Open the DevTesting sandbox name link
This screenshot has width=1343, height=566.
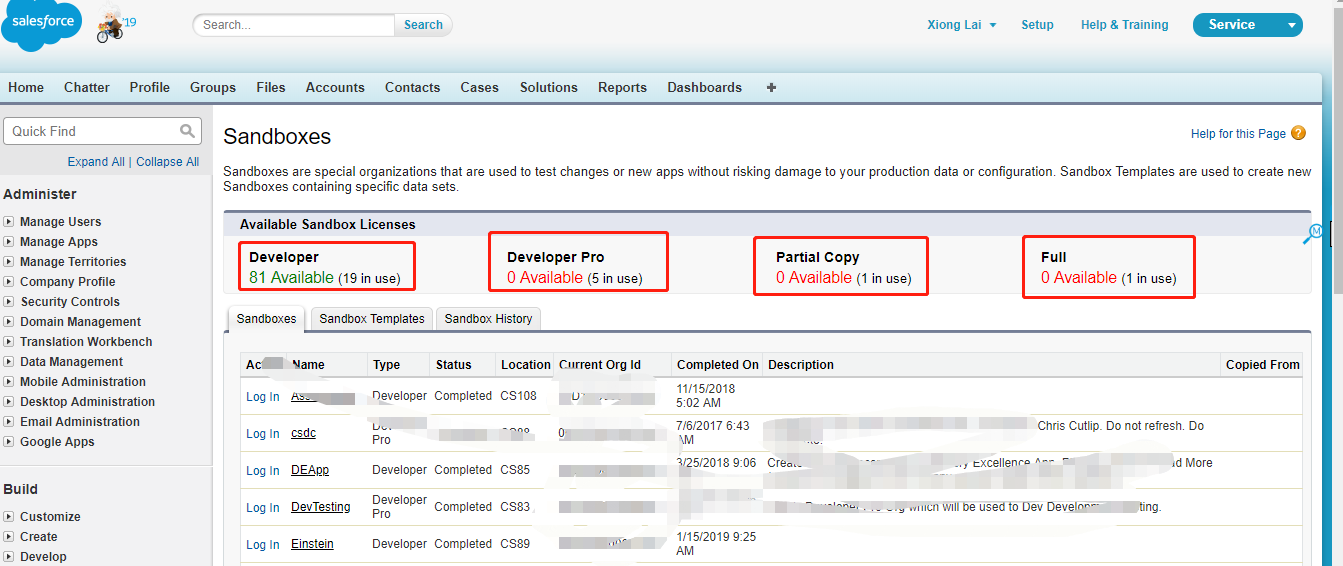pyautogui.click(x=321, y=507)
